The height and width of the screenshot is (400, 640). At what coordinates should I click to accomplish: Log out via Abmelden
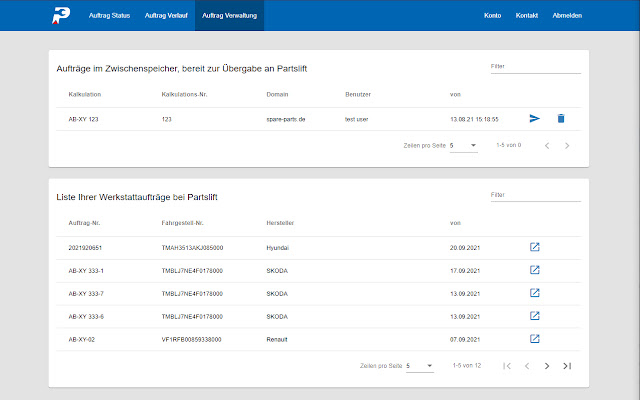pos(567,16)
